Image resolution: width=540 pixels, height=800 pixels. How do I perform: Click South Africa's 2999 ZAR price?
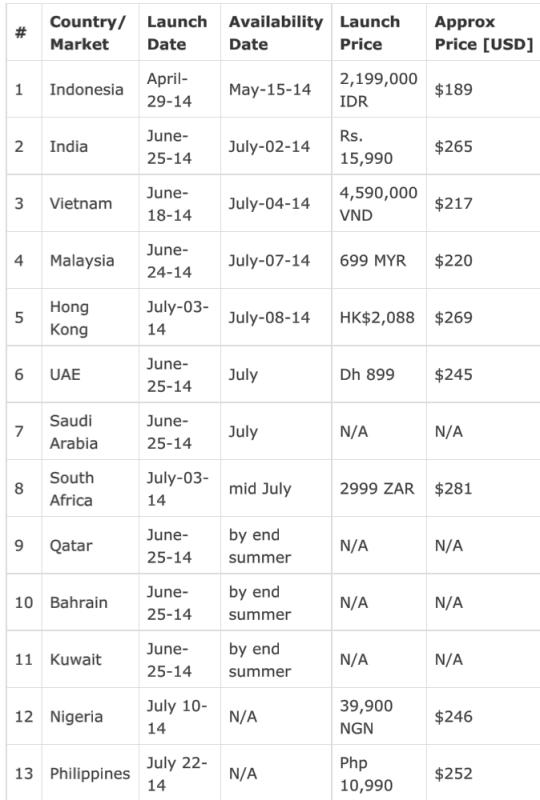(x=377, y=489)
